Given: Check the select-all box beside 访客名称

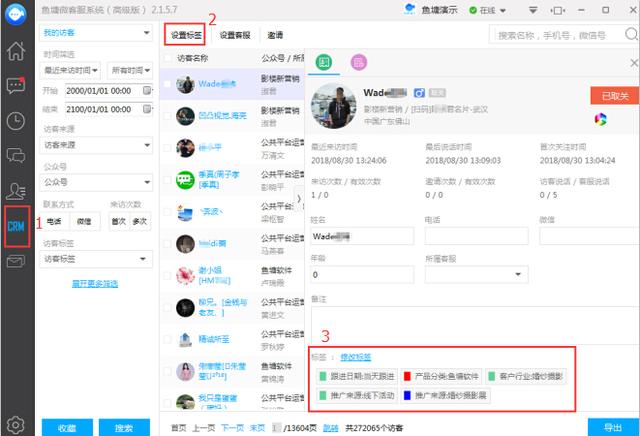Looking at the screenshot, I should pos(167,58).
